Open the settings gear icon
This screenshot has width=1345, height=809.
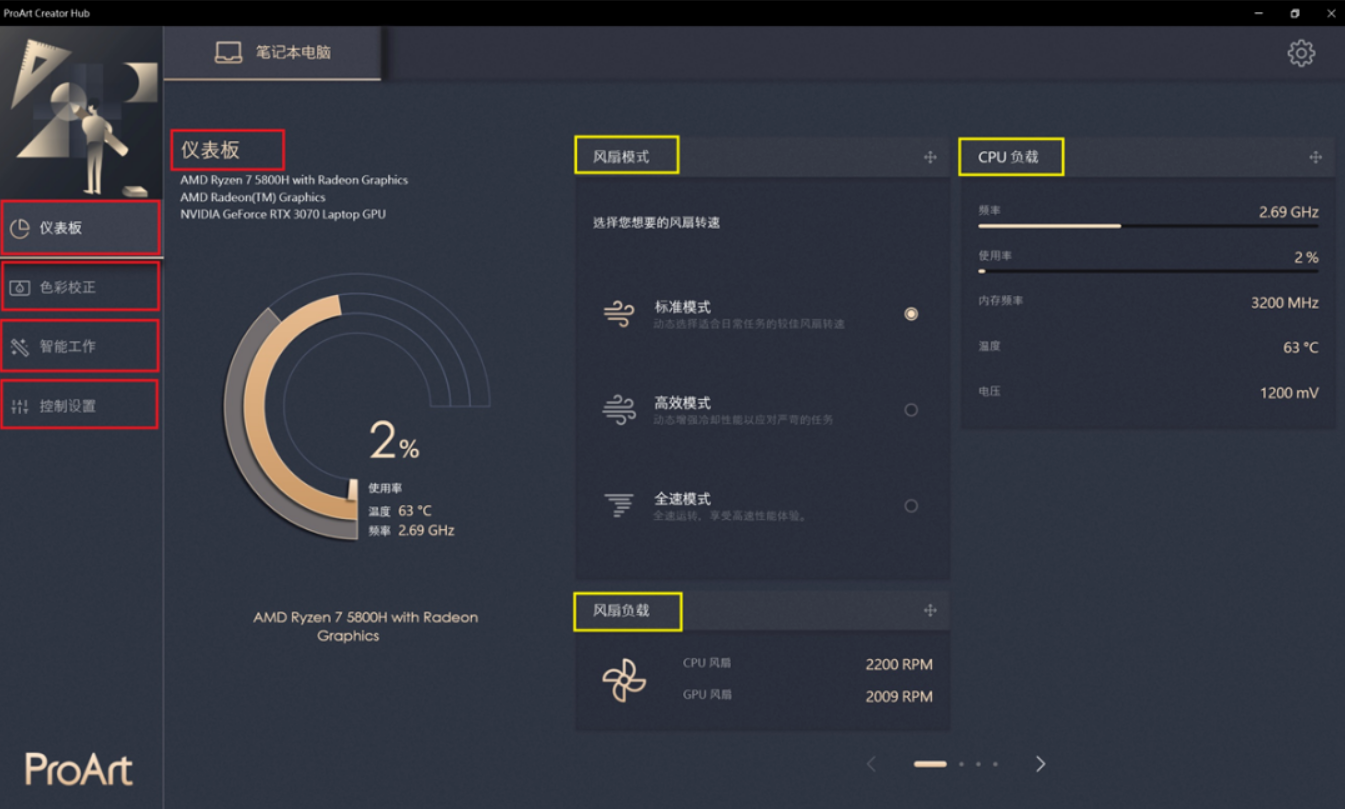coord(1301,53)
